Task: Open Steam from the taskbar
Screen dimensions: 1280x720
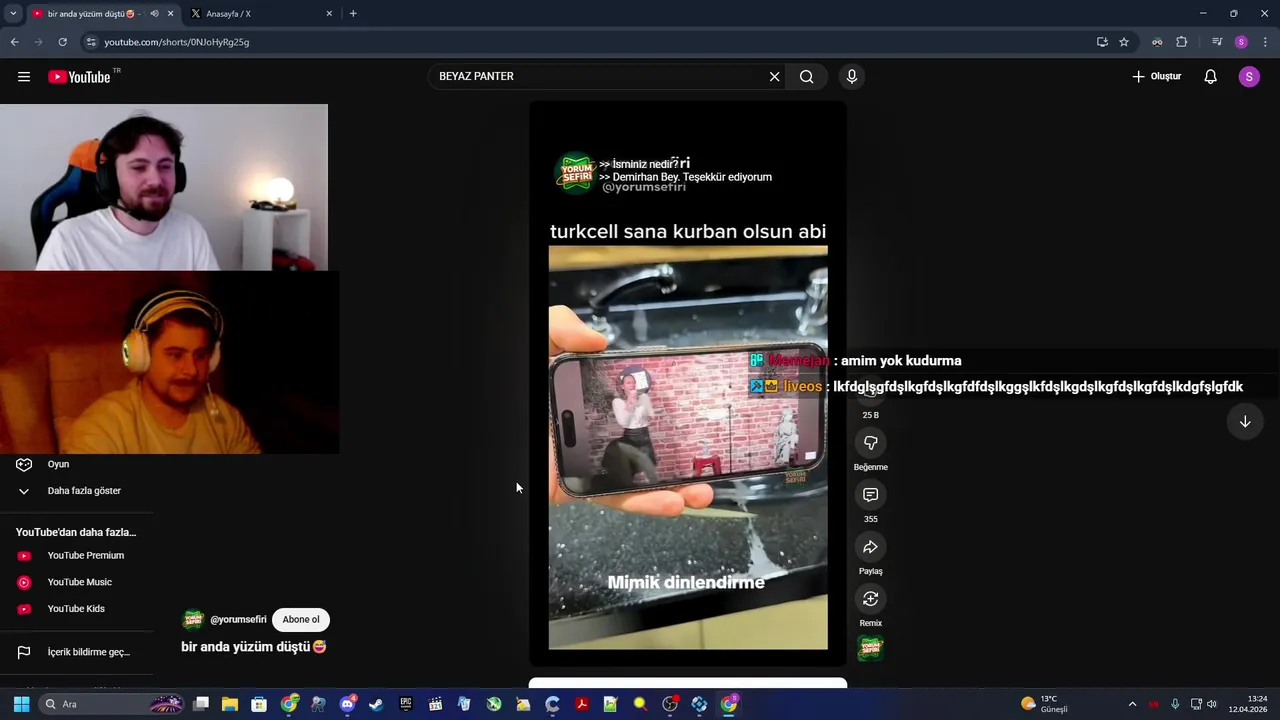Action: pyautogui.click(x=376, y=704)
